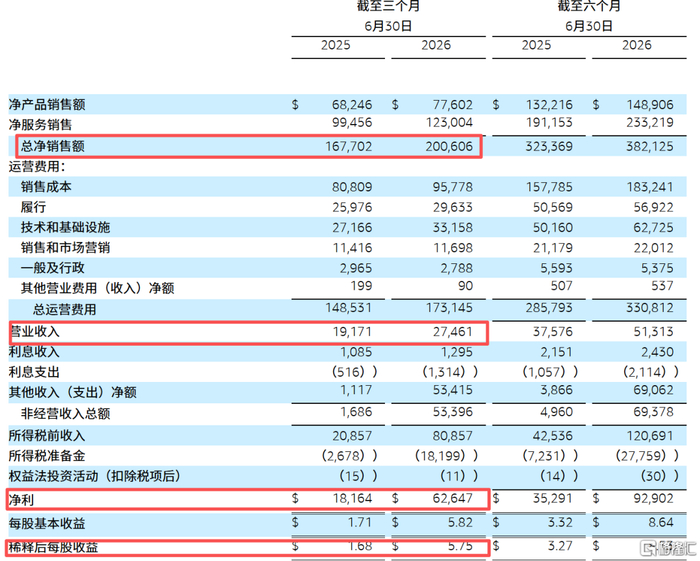Select the 销售成本 row label
The height and width of the screenshot is (561, 700).
click(x=46, y=187)
